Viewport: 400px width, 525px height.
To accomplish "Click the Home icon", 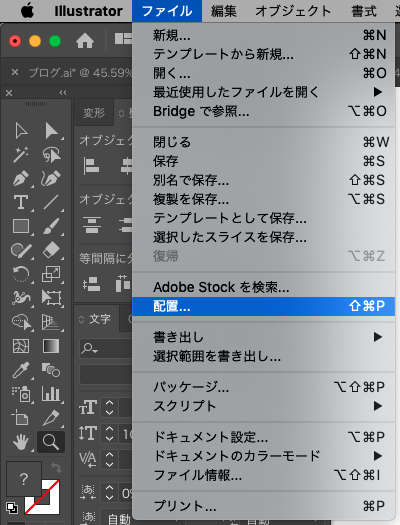I will [x=85, y=41].
